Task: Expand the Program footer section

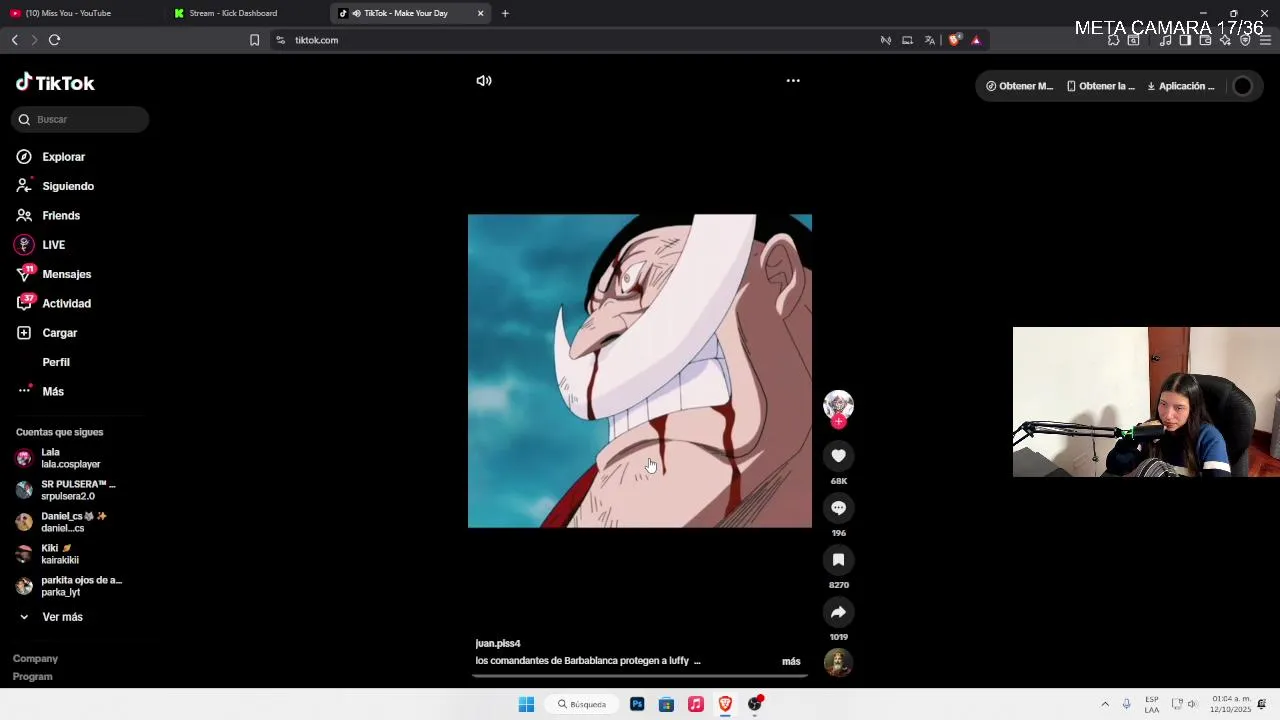Action: coord(32,677)
